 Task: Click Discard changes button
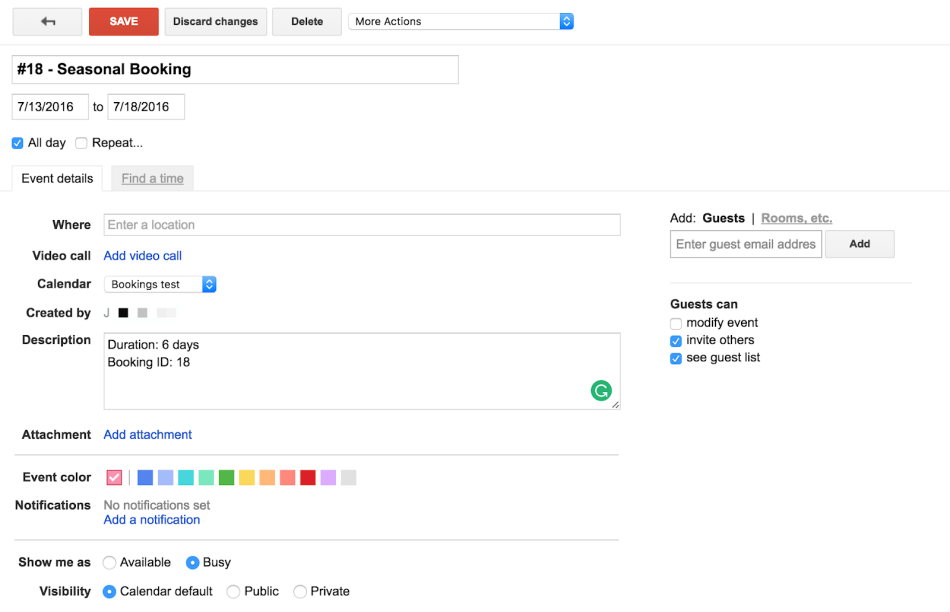tap(215, 21)
